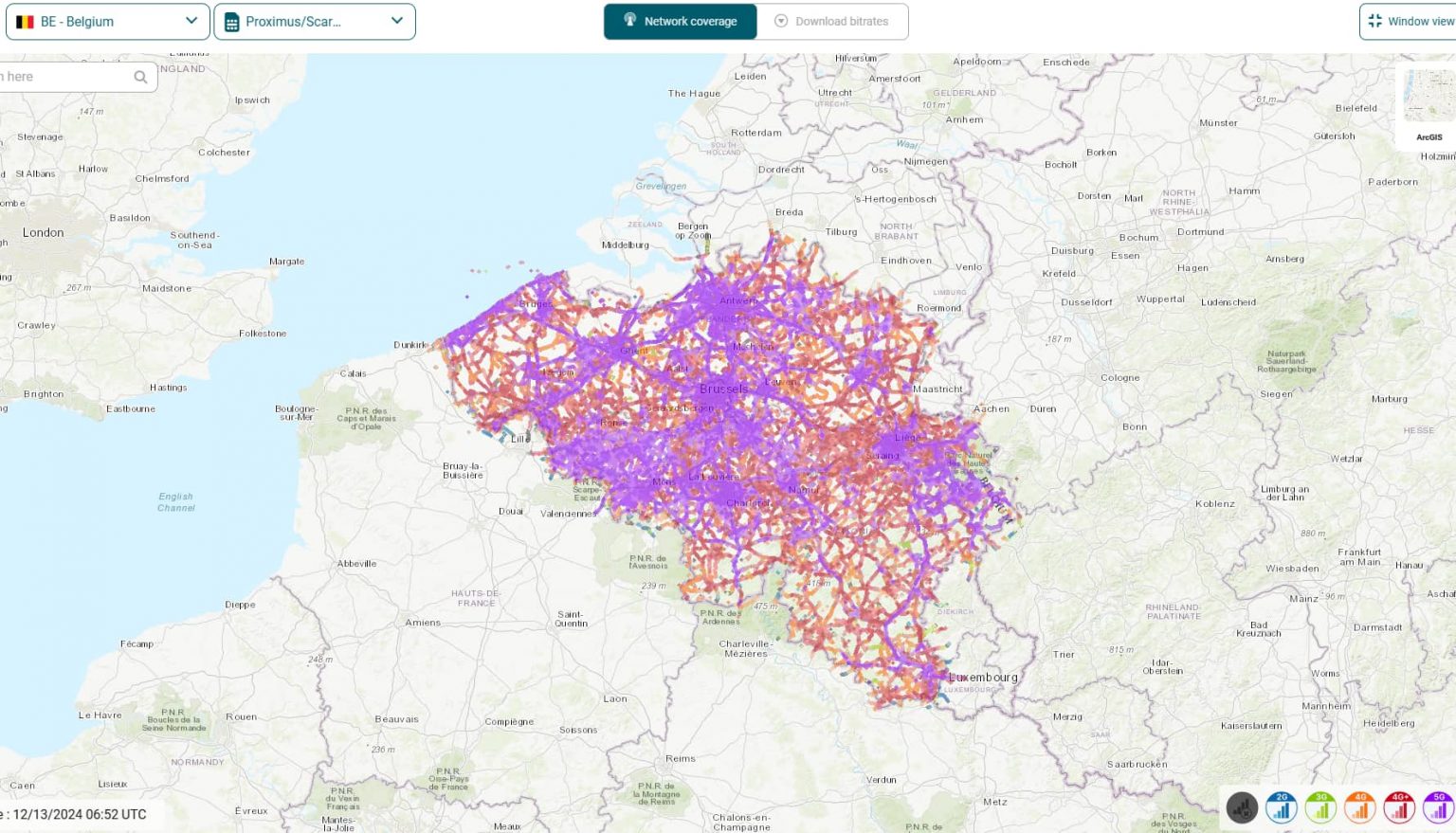Switch to the Network coverage tab

[x=680, y=21]
